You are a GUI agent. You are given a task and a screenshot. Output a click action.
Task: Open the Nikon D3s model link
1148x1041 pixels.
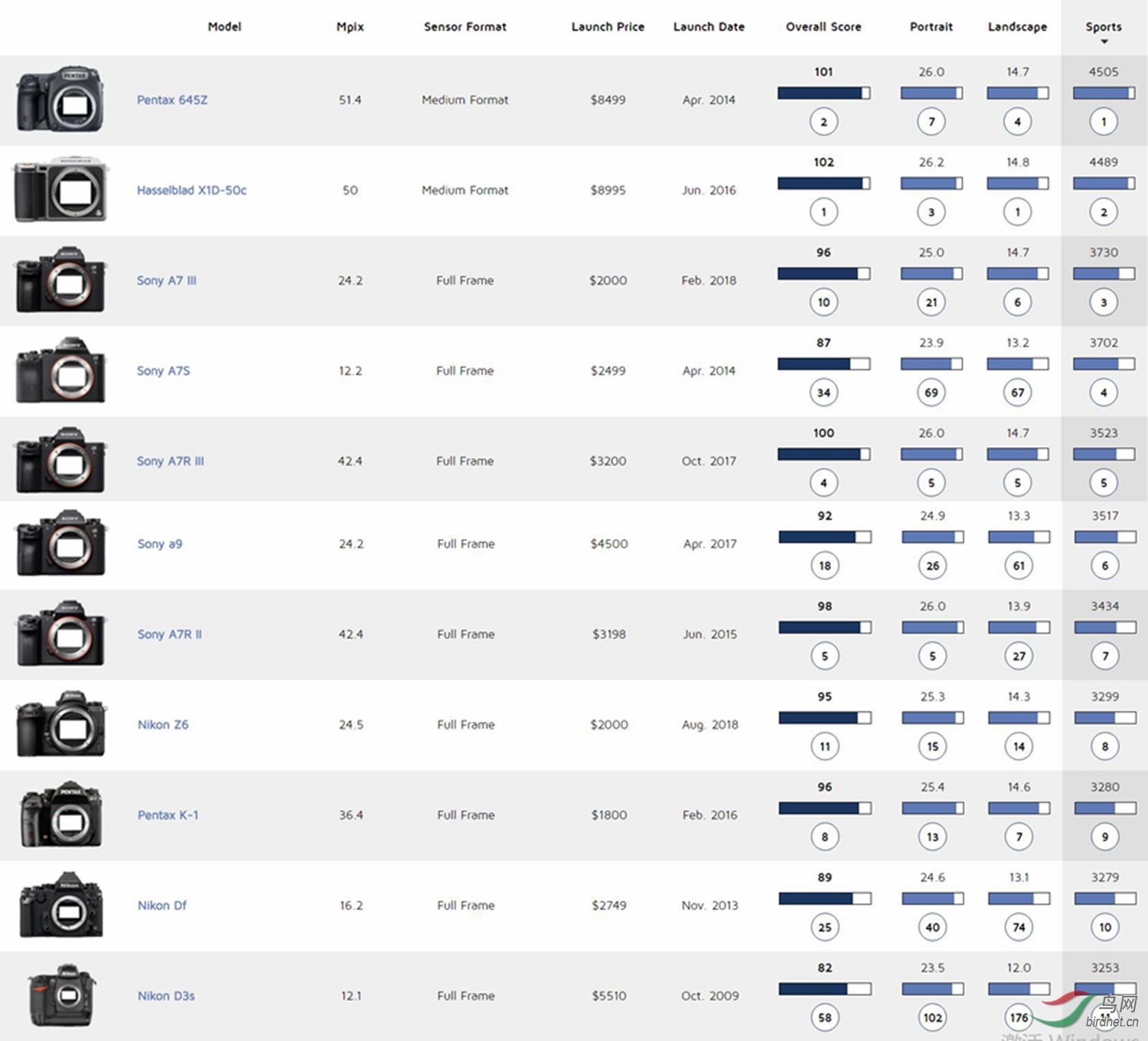pyautogui.click(x=166, y=995)
